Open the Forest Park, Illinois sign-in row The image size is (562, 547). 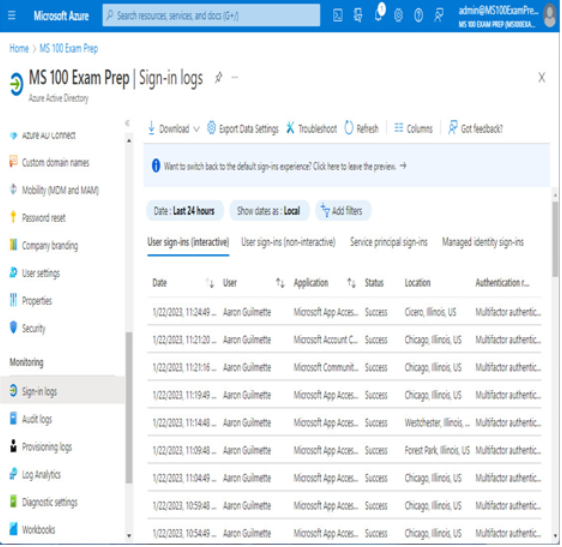point(344,451)
